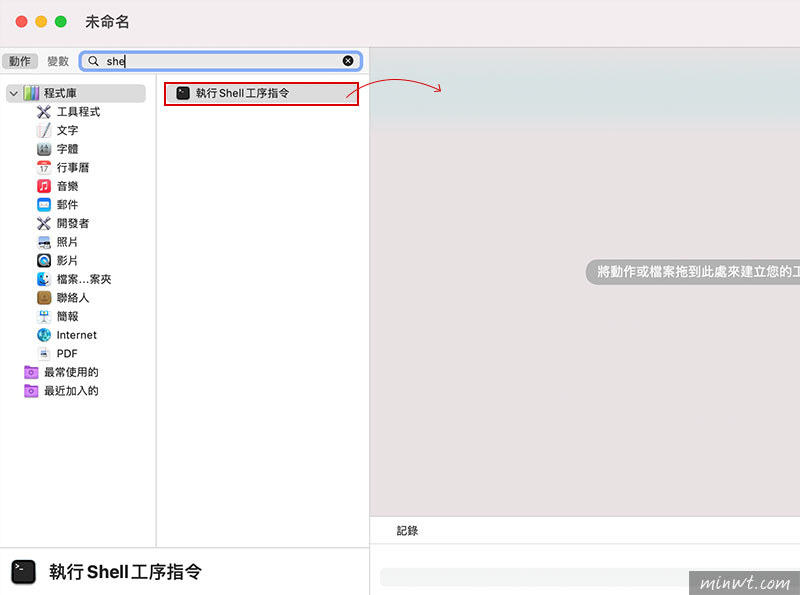Click the 字體 Font Book icon

click(x=44, y=149)
